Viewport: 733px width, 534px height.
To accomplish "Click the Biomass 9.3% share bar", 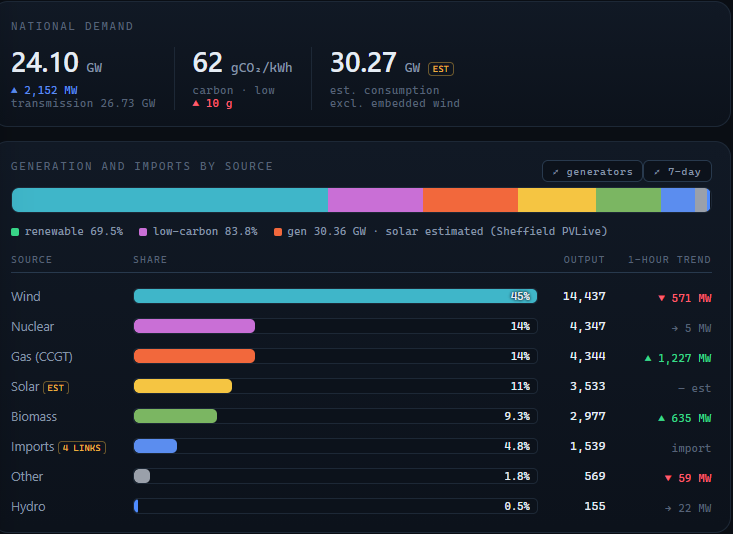I will click(x=335, y=416).
